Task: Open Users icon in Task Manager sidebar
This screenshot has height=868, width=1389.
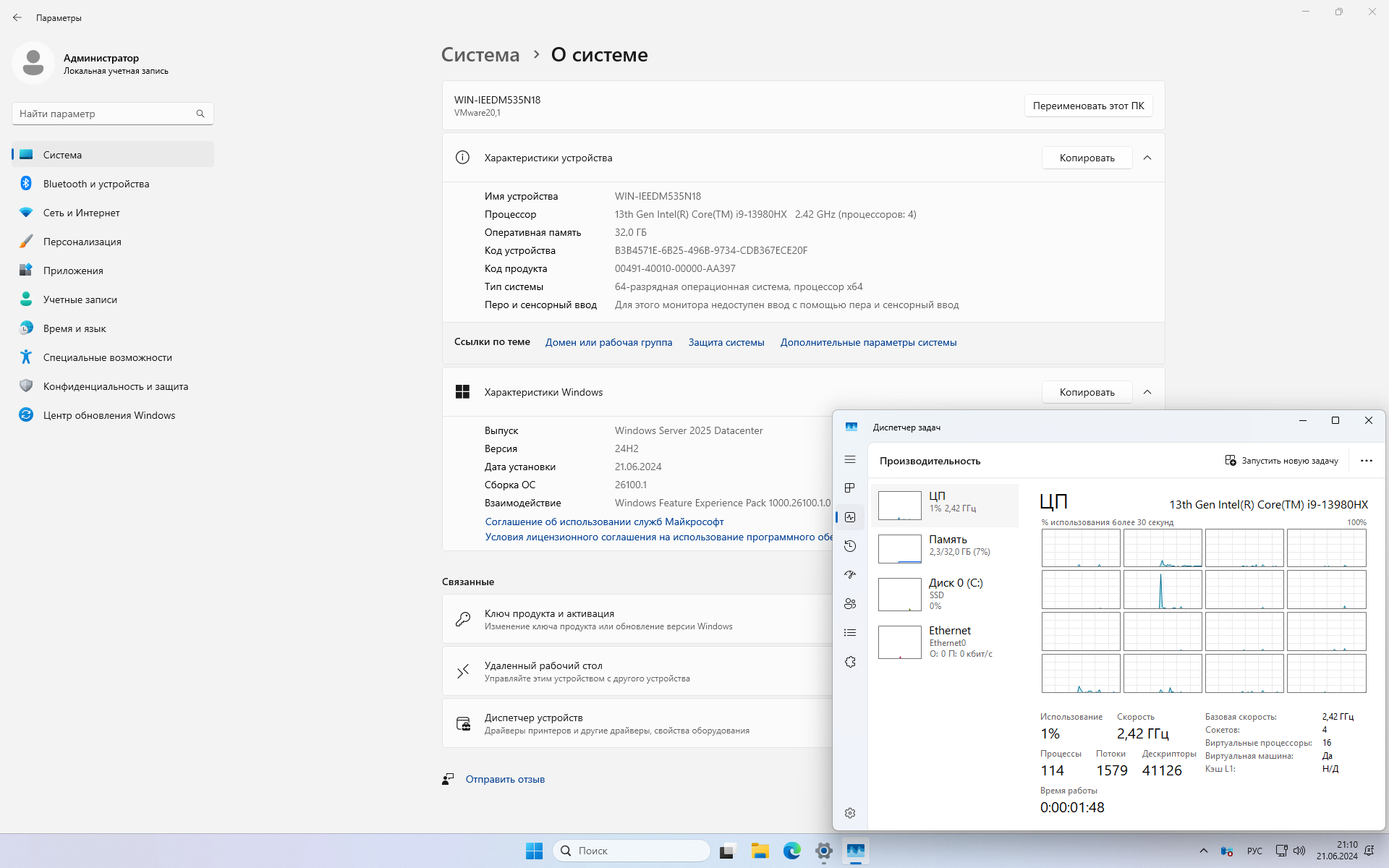Action: tap(850, 604)
